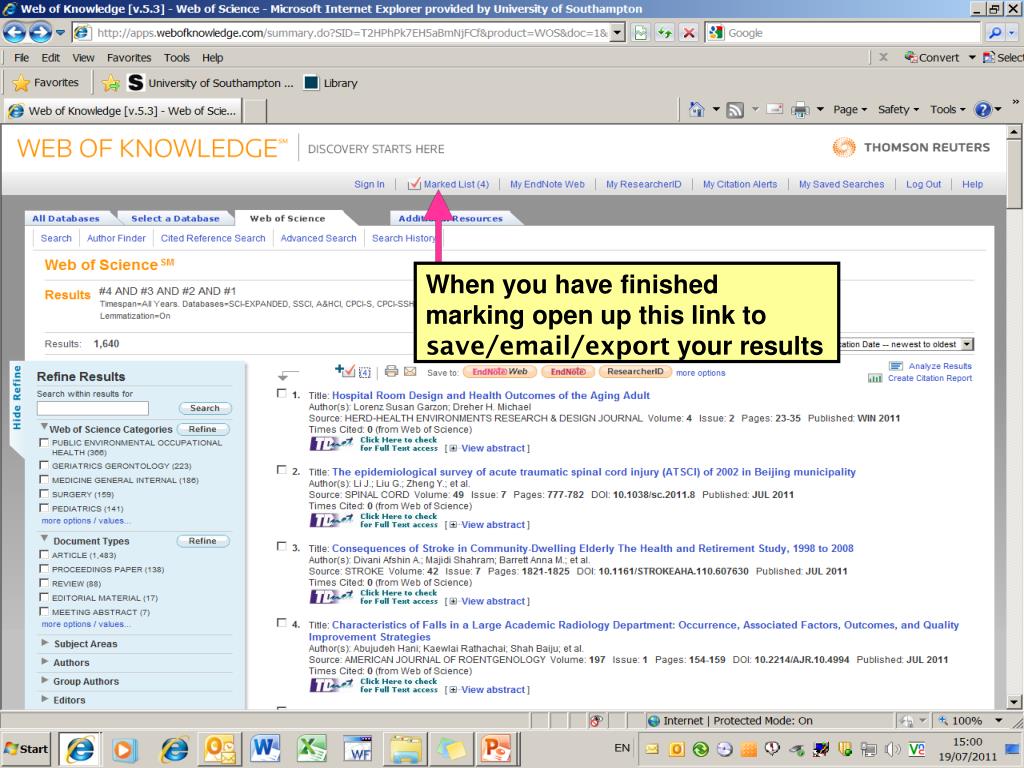
Task: Click the EndNote Web save button
Action: tap(500, 372)
